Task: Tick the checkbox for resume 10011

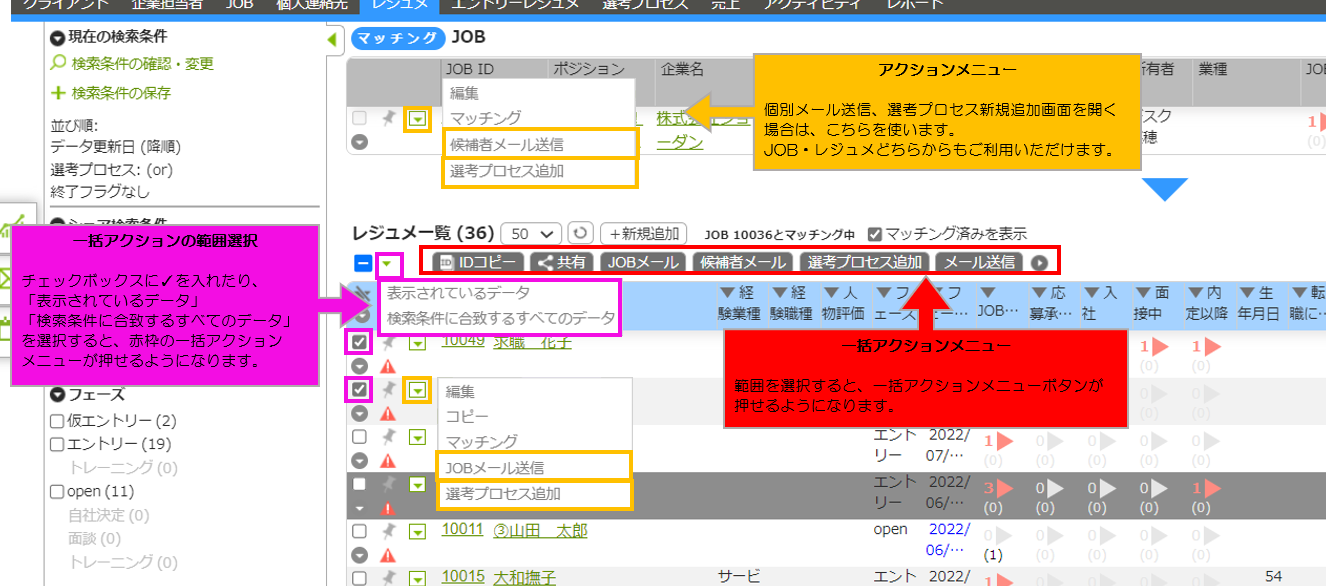Action: coord(359,531)
